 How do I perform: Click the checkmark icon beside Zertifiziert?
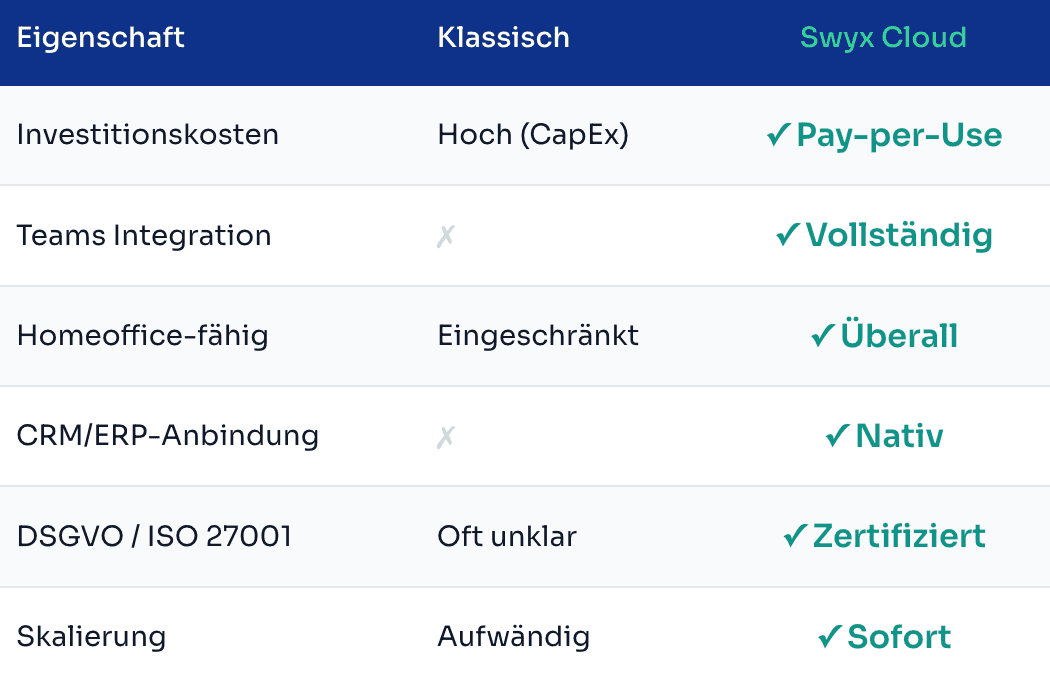(x=795, y=536)
